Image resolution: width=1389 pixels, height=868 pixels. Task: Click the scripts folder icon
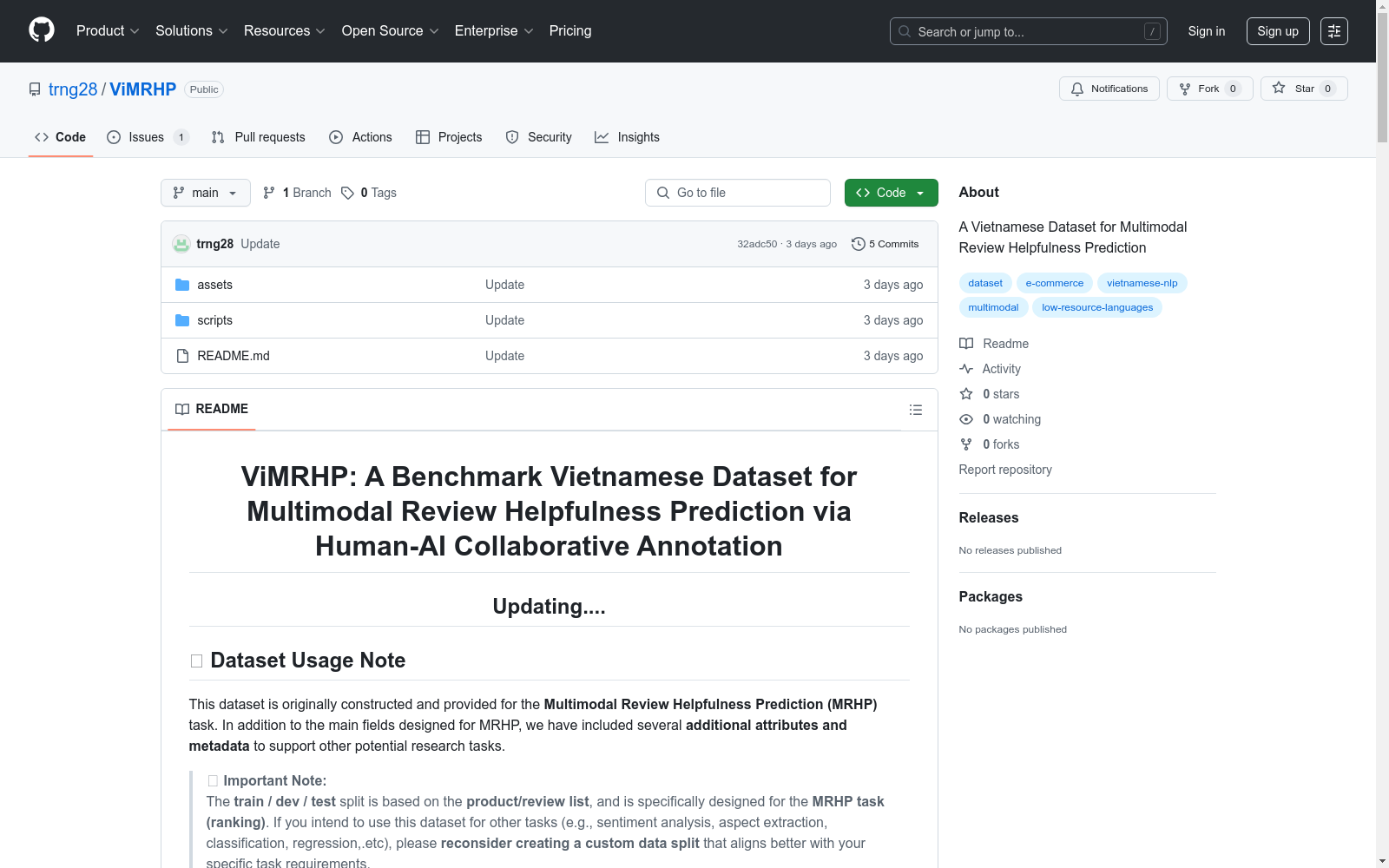(x=182, y=320)
